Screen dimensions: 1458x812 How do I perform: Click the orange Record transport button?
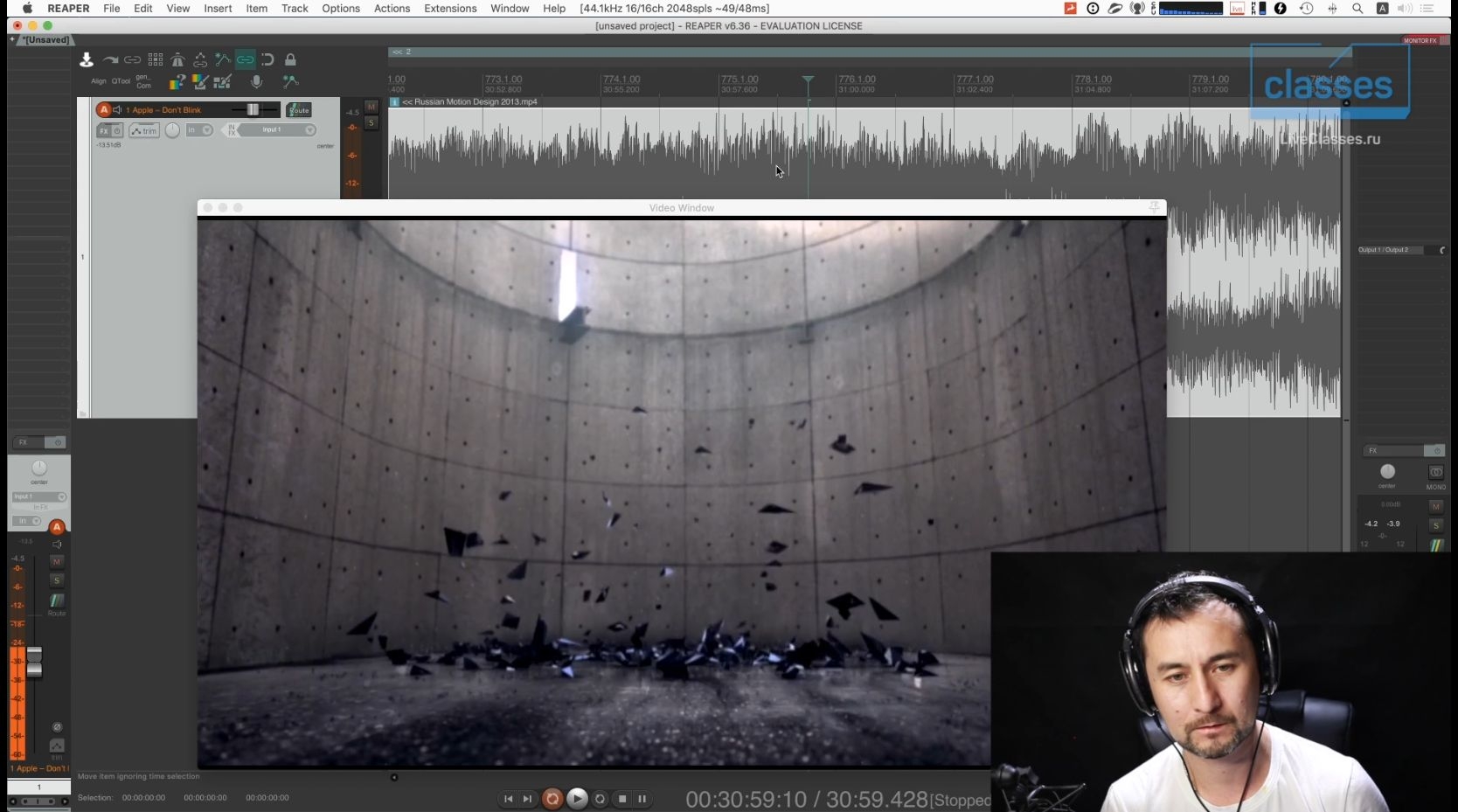click(552, 799)
